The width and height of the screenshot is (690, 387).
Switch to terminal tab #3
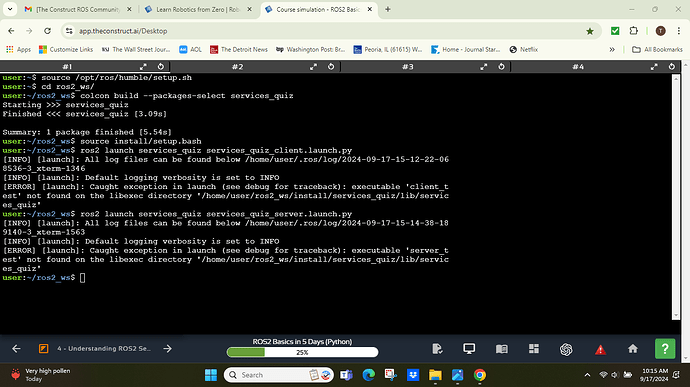point(408,67)
